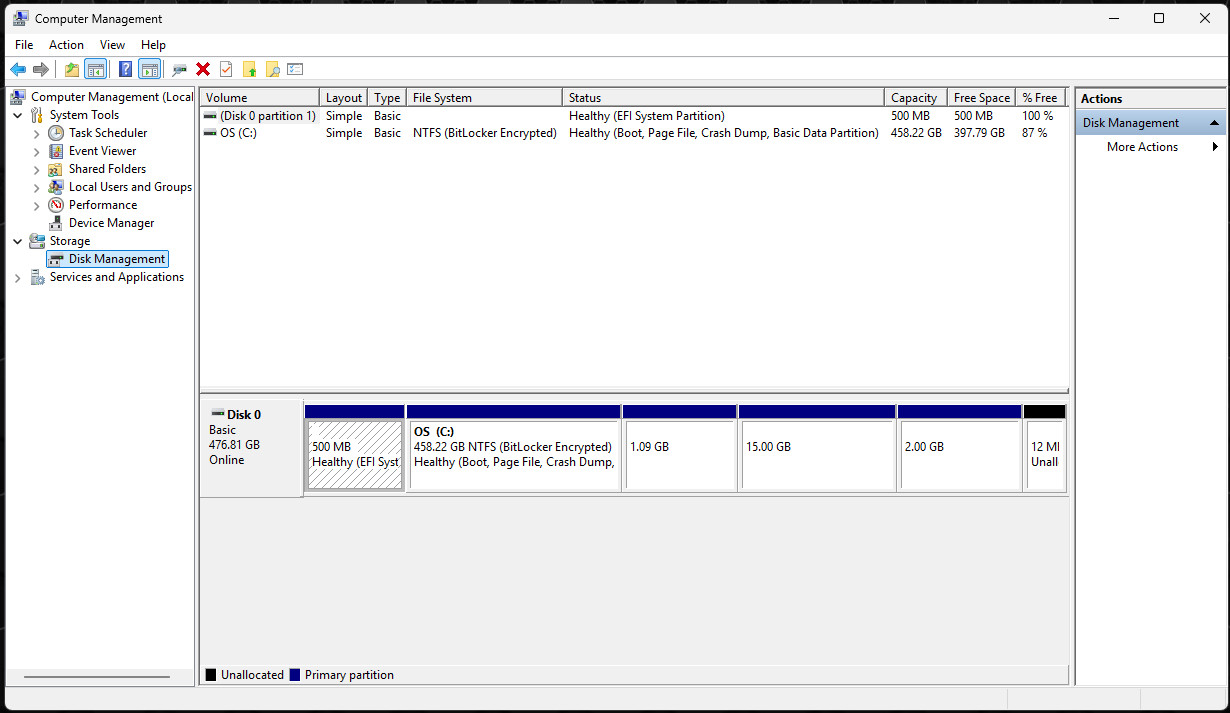The width and height of the screenshot is (1230, 713).
Task: Select the 12 MB unallocated block
Action: point(1045,448)
